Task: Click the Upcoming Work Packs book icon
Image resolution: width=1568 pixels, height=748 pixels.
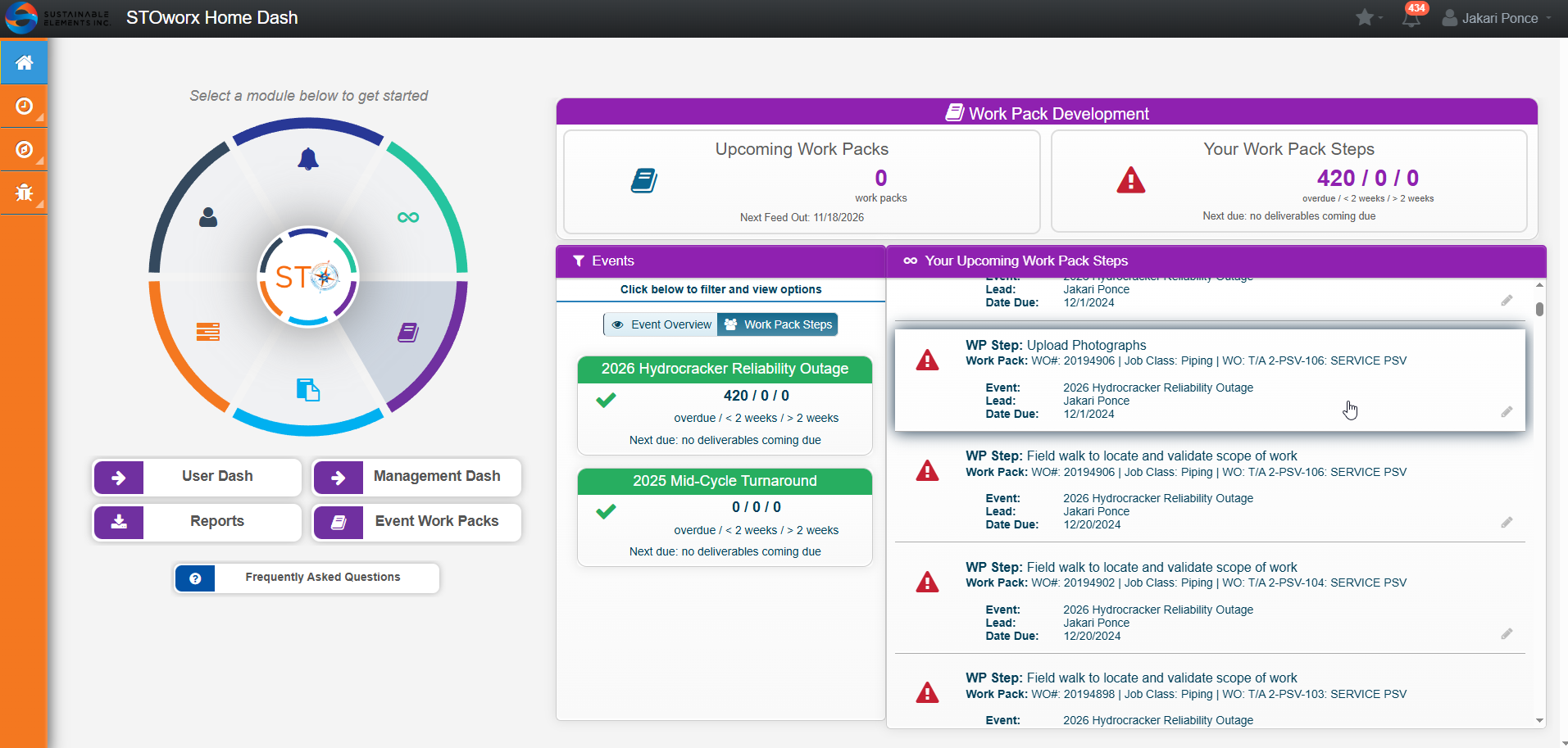Action: click(x=644, y=180)
